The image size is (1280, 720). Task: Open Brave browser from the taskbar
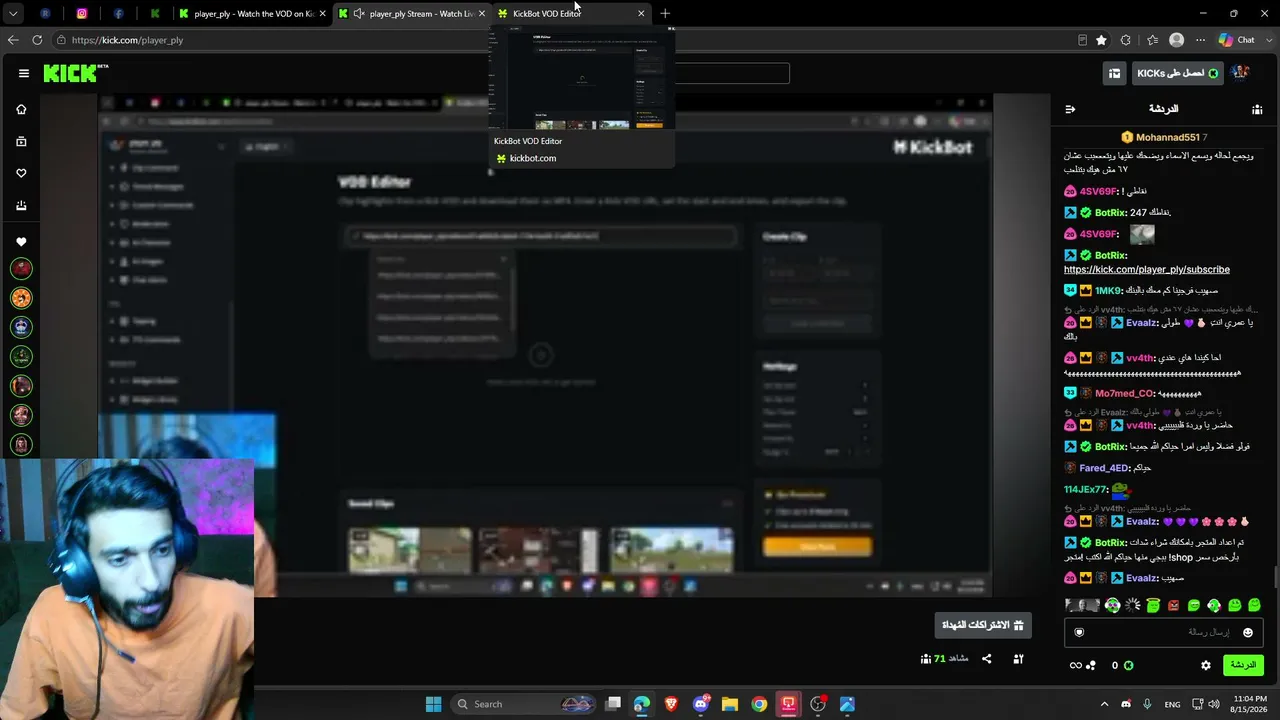click(671, 704)
